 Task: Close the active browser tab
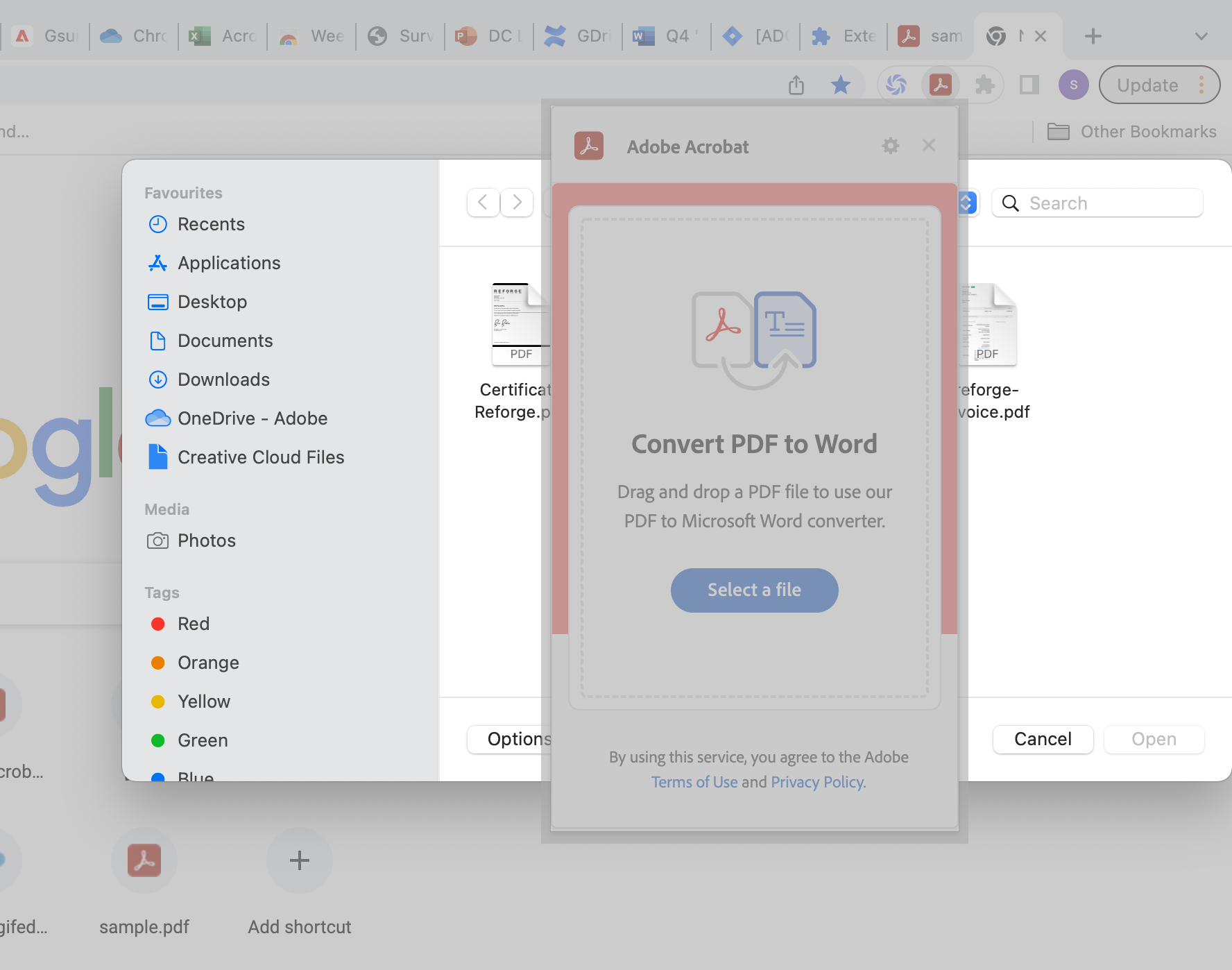1041,36
